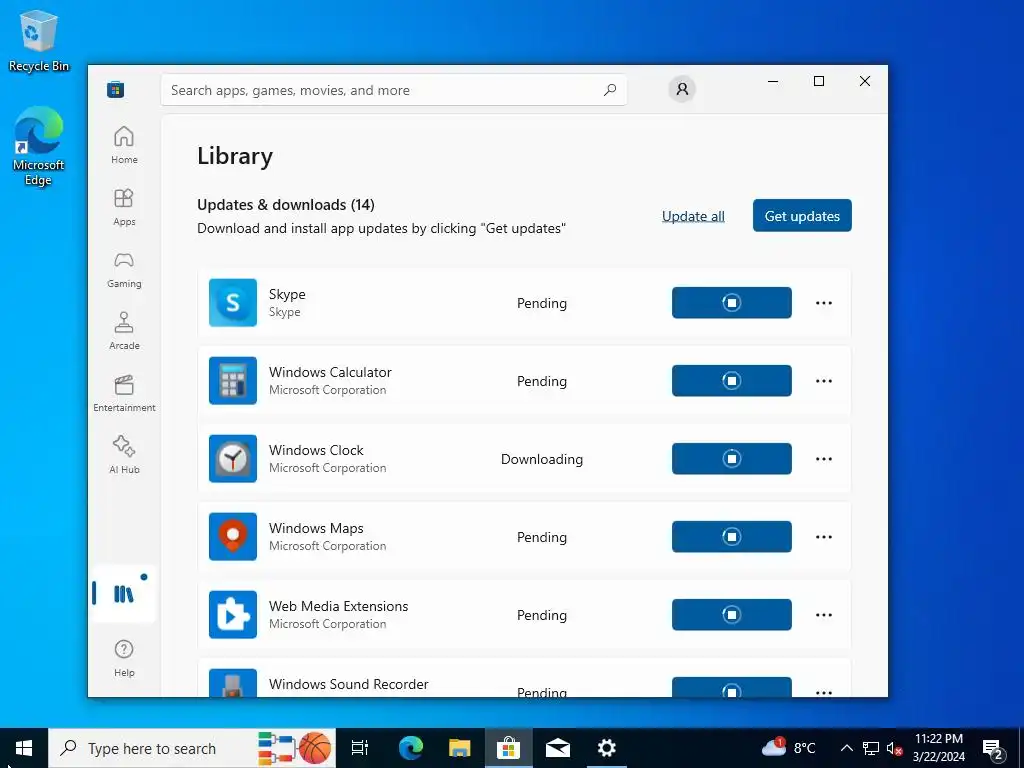Stop the Windows Maps update
1024x768 pixels.
[731, 537]
